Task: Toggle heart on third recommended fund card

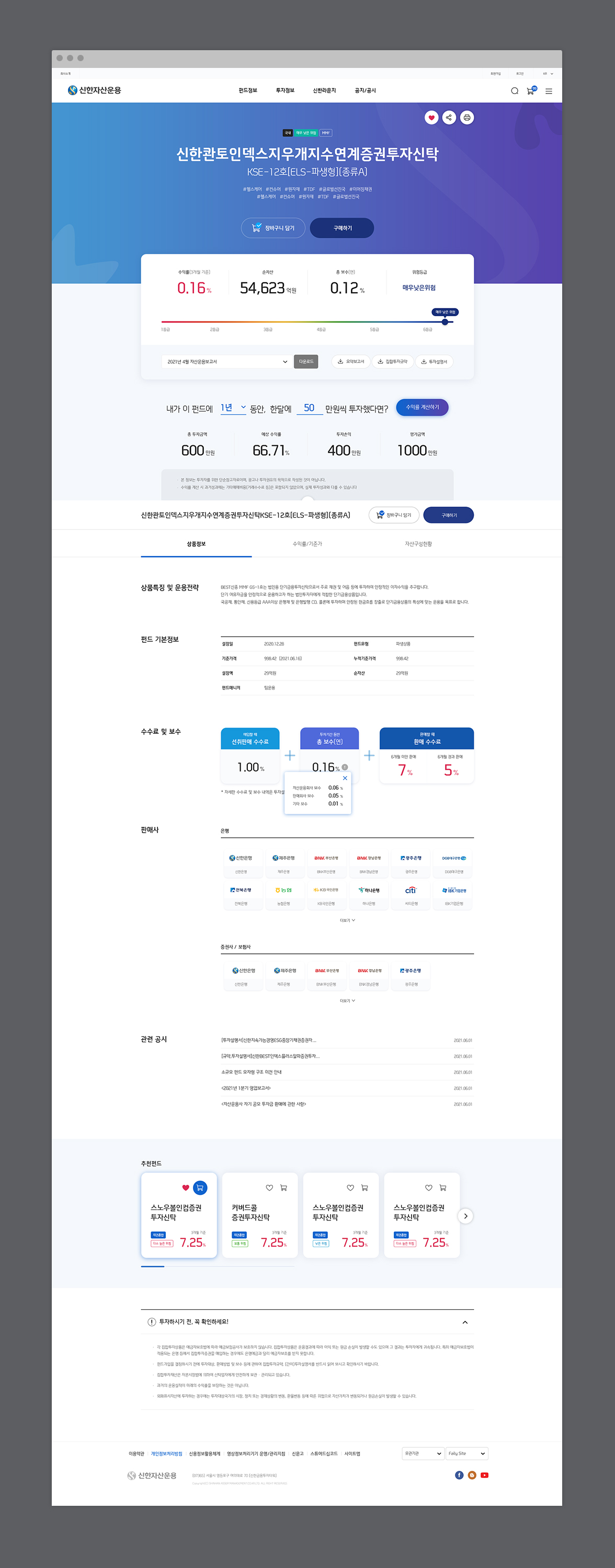Action: pos(350,1187)
